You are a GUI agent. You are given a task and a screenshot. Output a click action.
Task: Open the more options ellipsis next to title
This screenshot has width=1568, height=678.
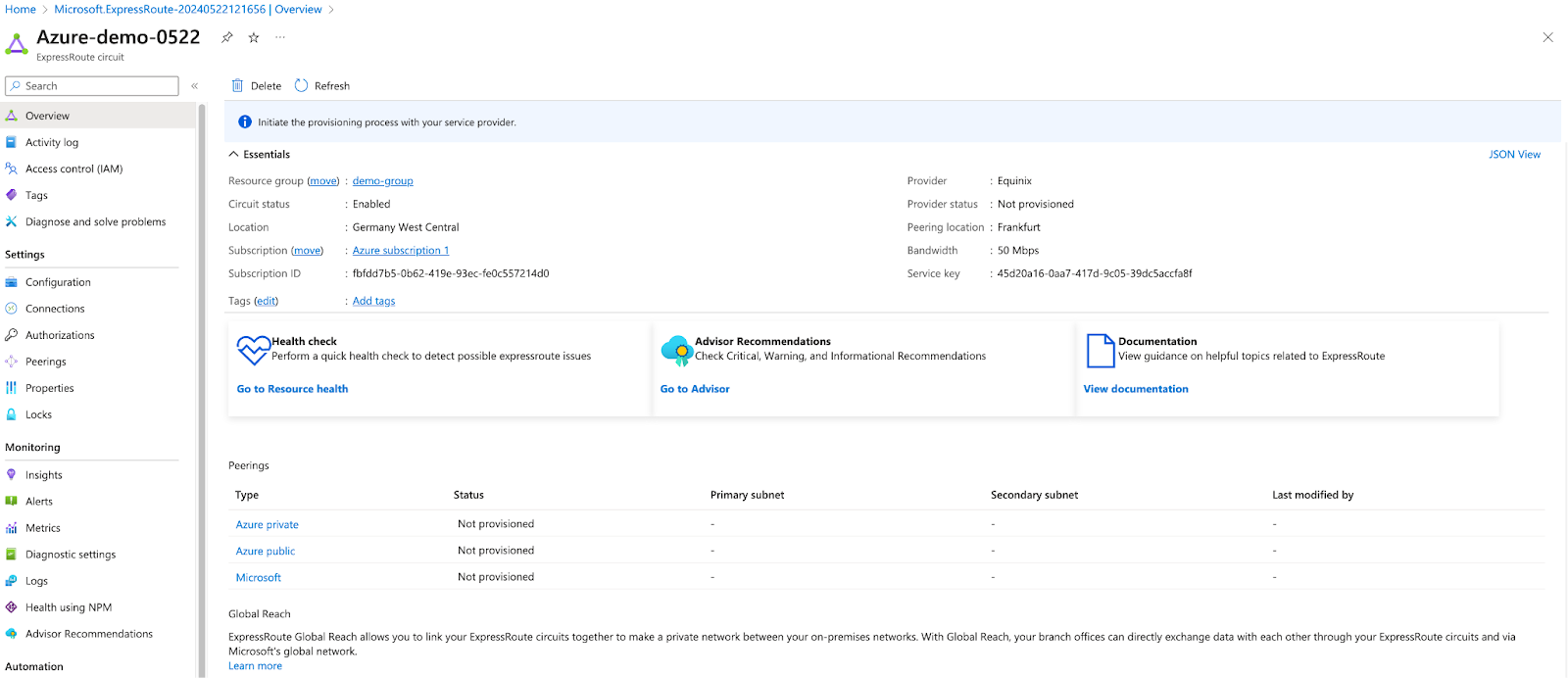280,37
